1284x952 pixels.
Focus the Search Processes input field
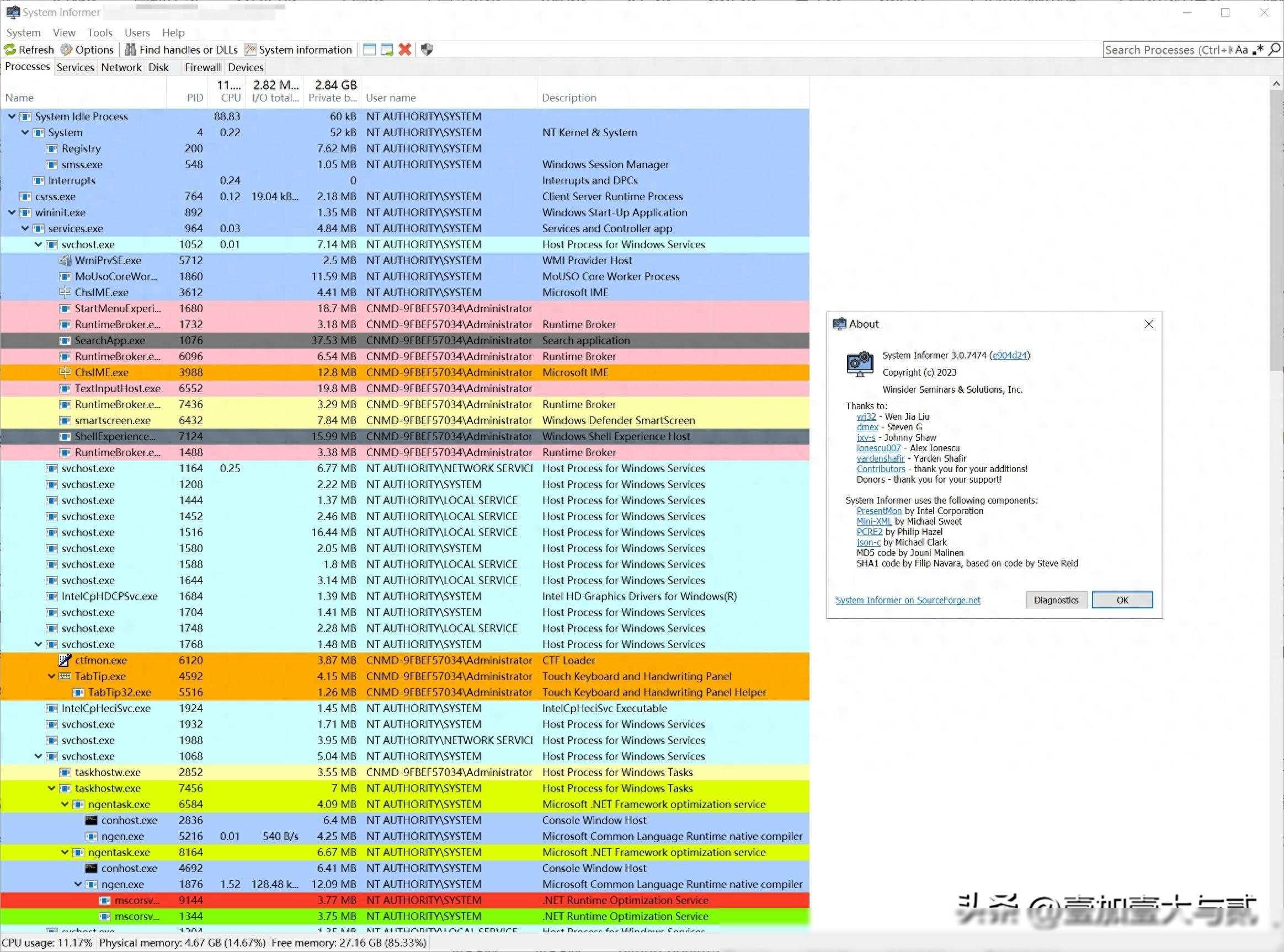(1169, 50)
